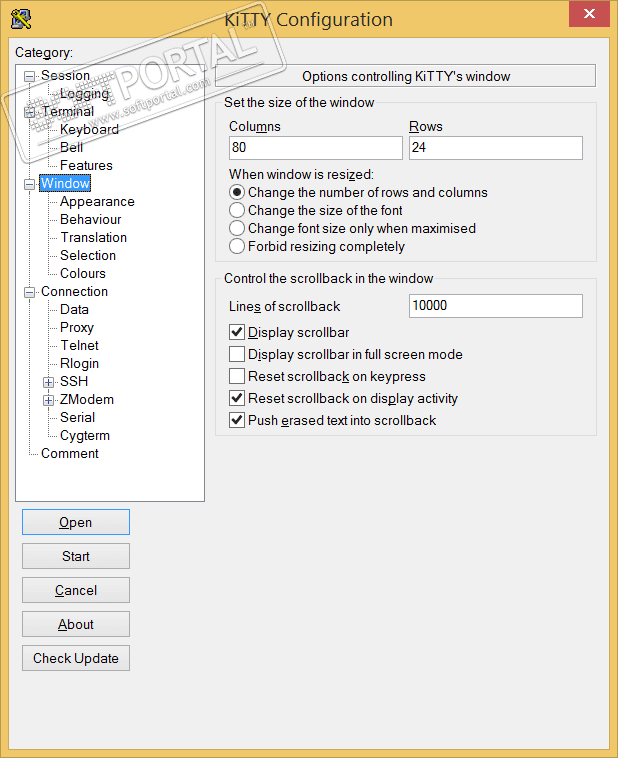Open the ZModem category
The width and height of the screenshot is (618, 758).
[87, 399]
